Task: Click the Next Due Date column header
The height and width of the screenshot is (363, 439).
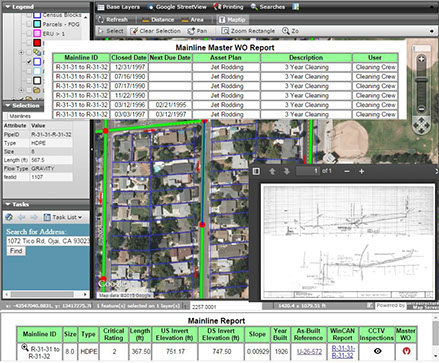Action: coord(170,58)
